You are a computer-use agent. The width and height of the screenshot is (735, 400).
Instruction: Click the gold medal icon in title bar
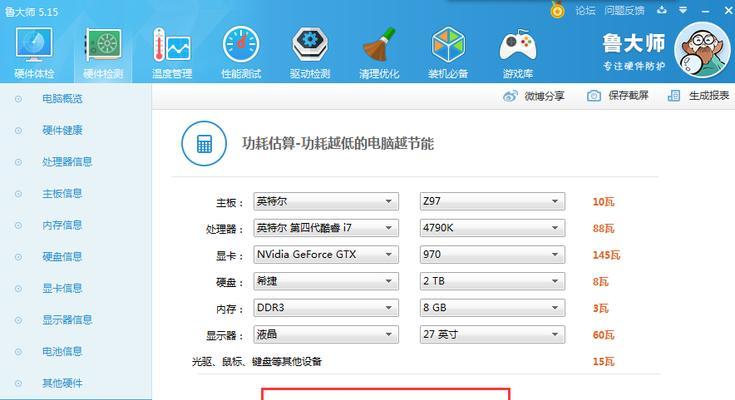pos(557,10)
